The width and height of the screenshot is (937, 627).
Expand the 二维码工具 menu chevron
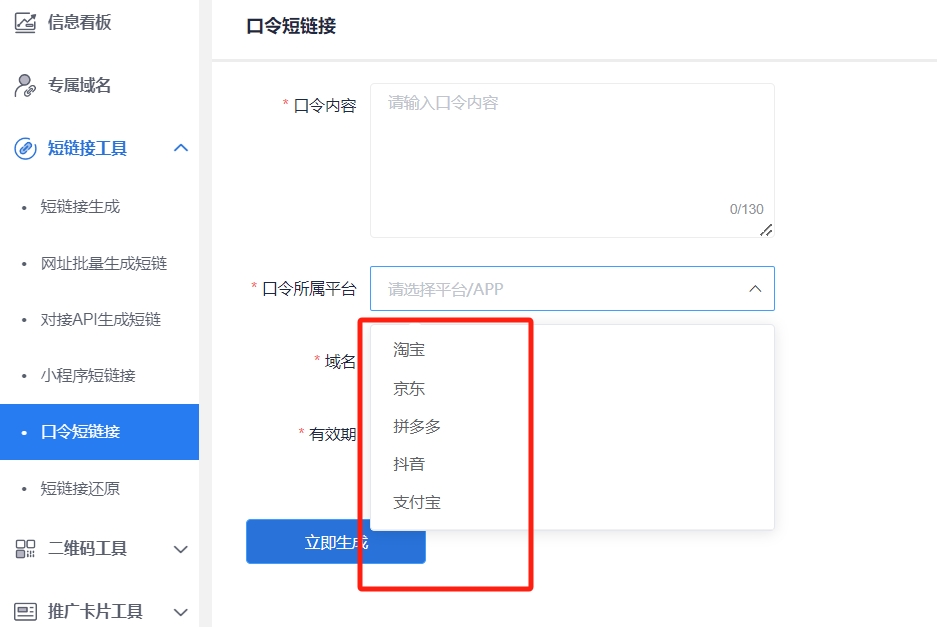tap(181, 549)
